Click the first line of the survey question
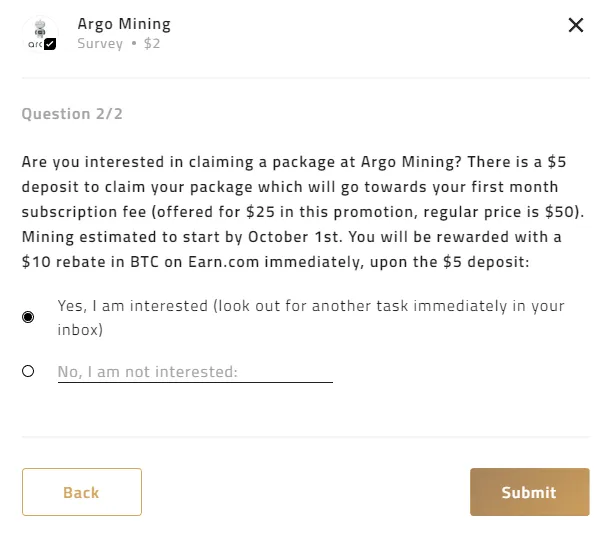Image resolution: width=610 pixels, height=538 pixels. click(x=294, y=162)
